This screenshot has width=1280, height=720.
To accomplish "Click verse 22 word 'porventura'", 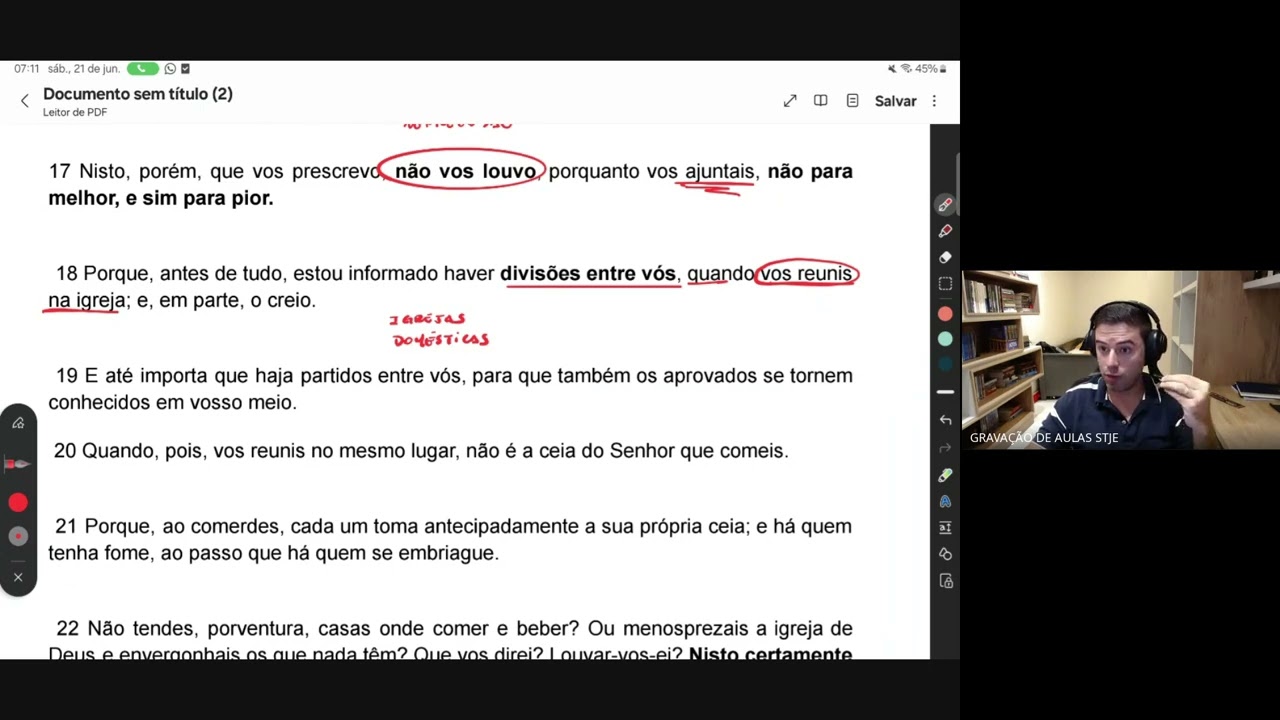I will [x=257, y=629].
